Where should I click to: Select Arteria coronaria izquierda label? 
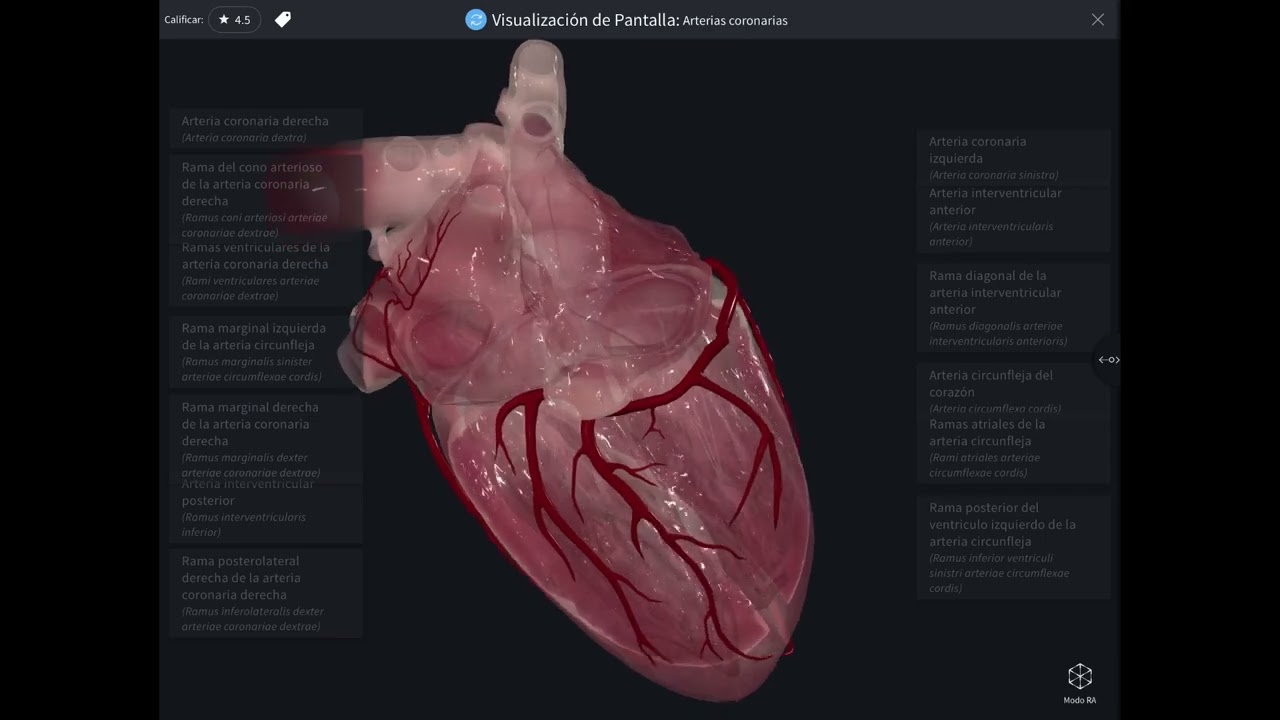1013,158
